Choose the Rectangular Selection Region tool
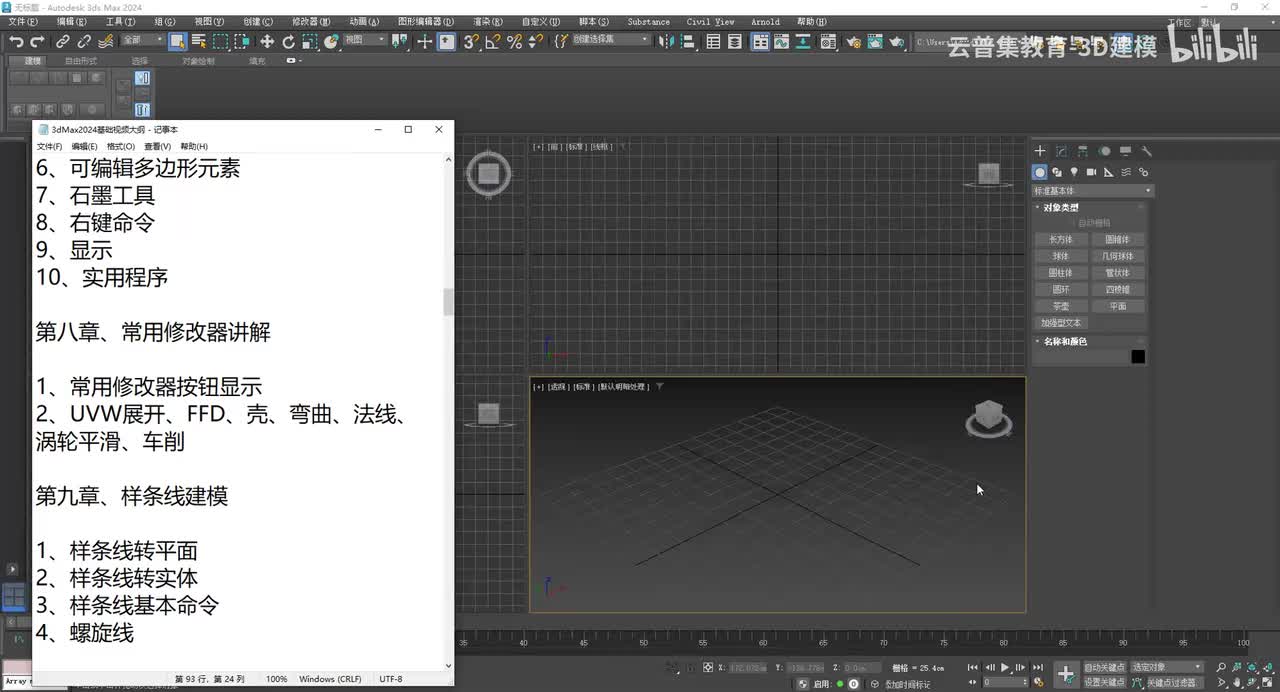Image resolution: width=1280 pixels, height=692 pixels. click(220, 41)
